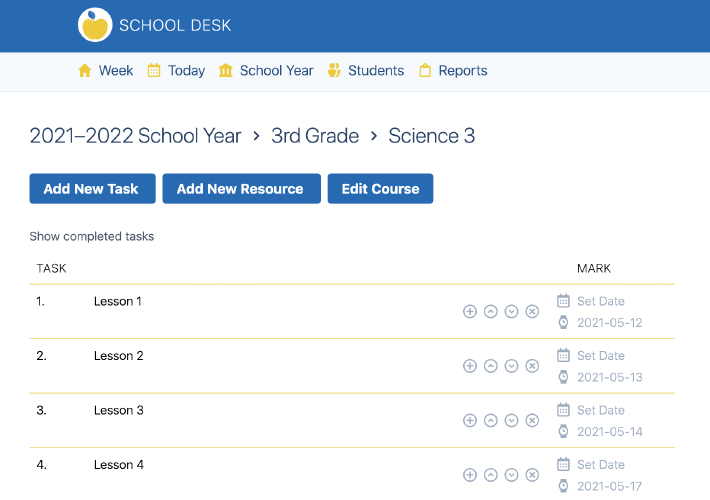The height and width of the screenshot is (500, 710).
Task: Click the calendar icon beside Today
Action: [154, 71]
